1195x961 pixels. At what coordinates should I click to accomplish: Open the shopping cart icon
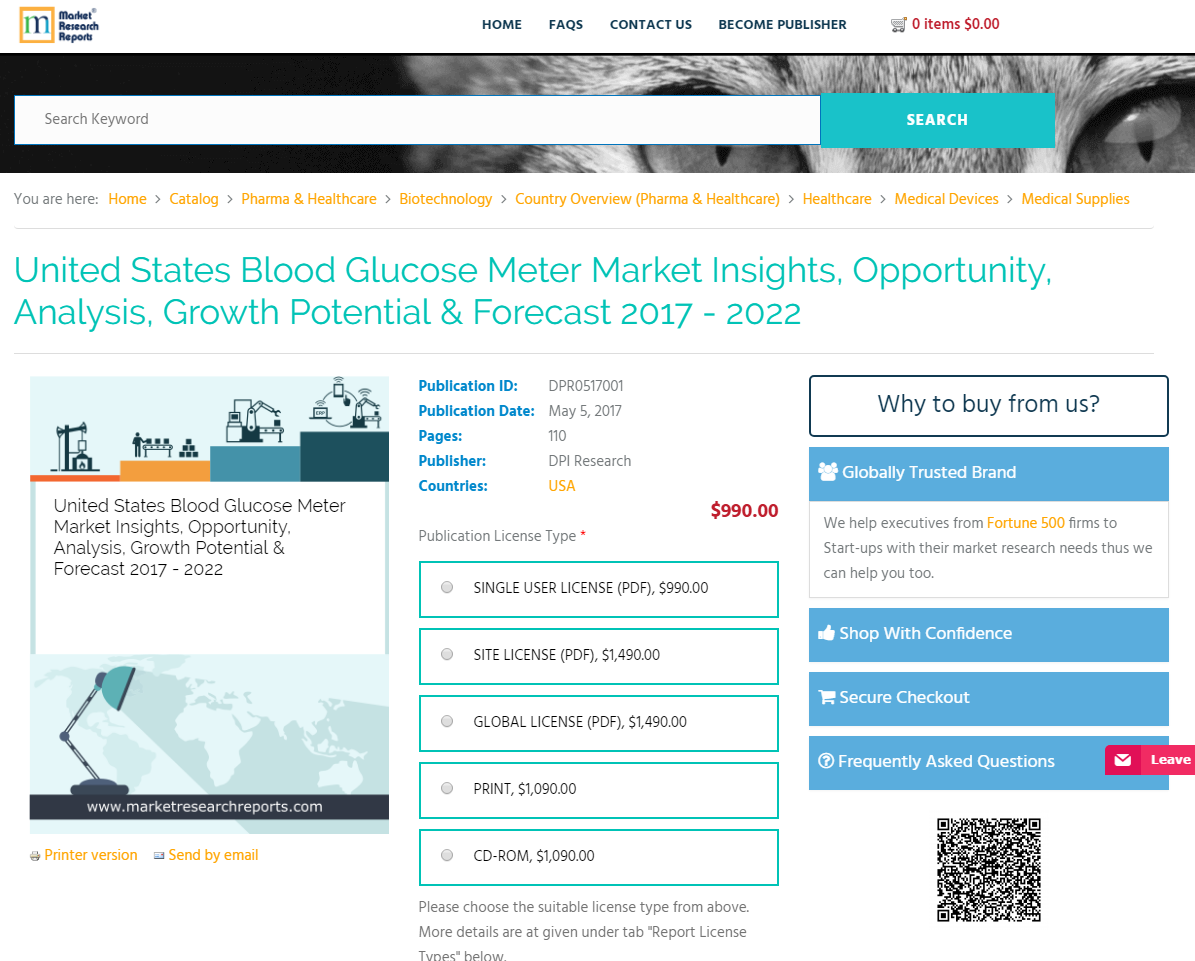tap(899, 24)
